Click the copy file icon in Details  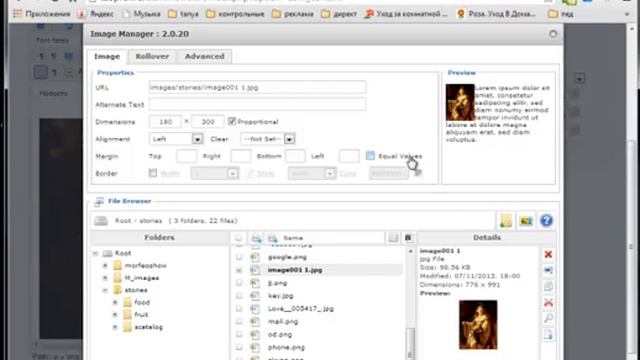[x=548, y=286]
